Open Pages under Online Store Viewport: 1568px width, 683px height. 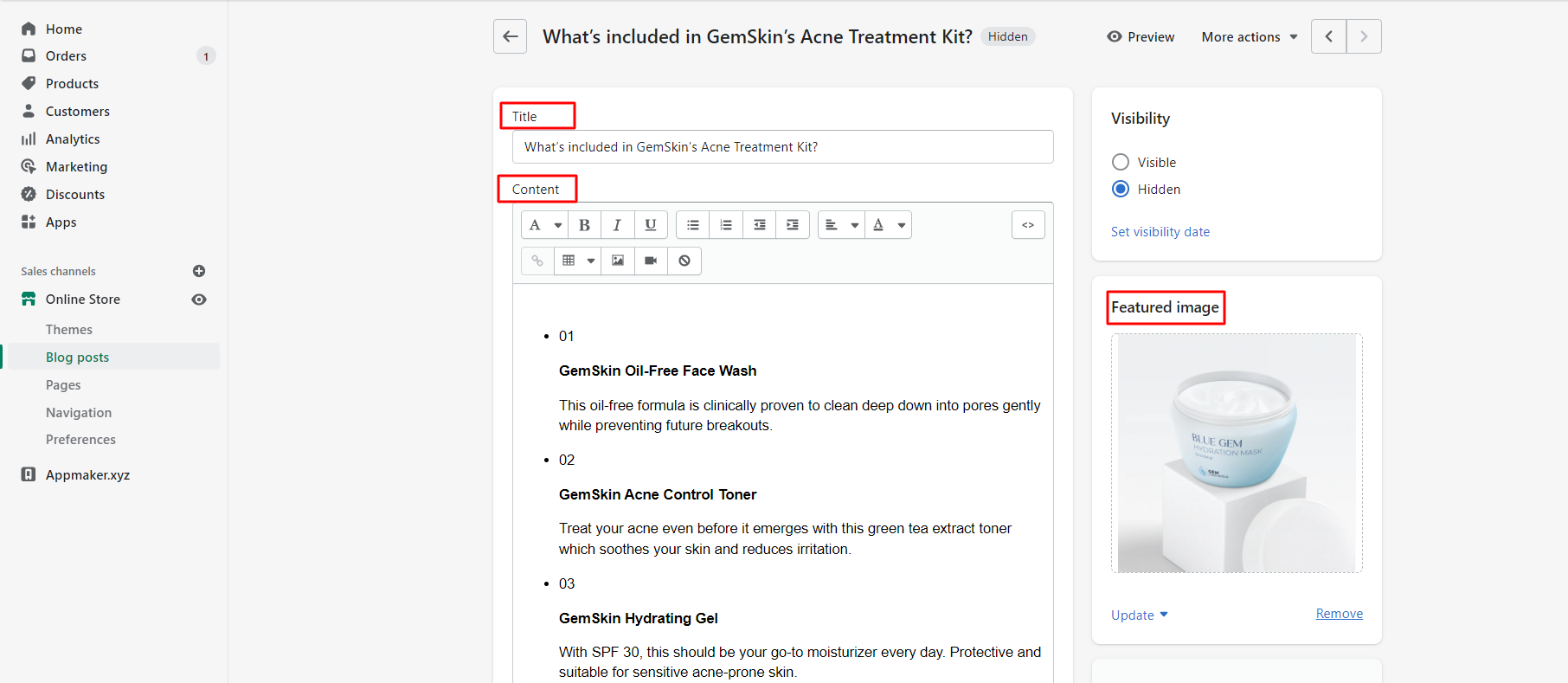coord(63,385)
